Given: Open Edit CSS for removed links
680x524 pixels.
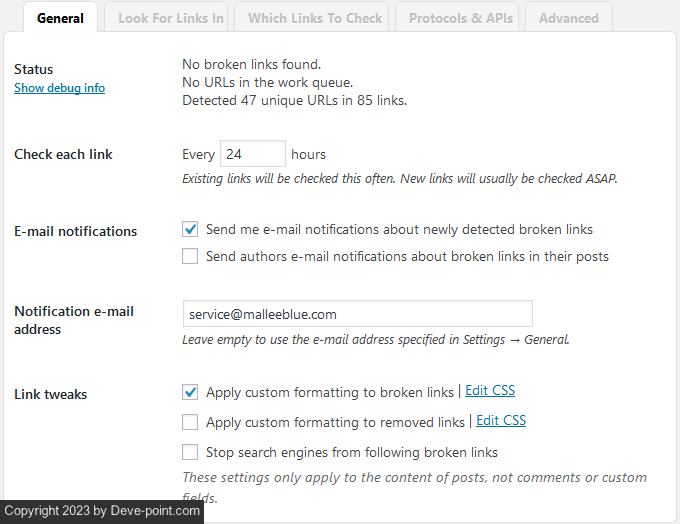Looking at the screenshot, I should point(501,421).
